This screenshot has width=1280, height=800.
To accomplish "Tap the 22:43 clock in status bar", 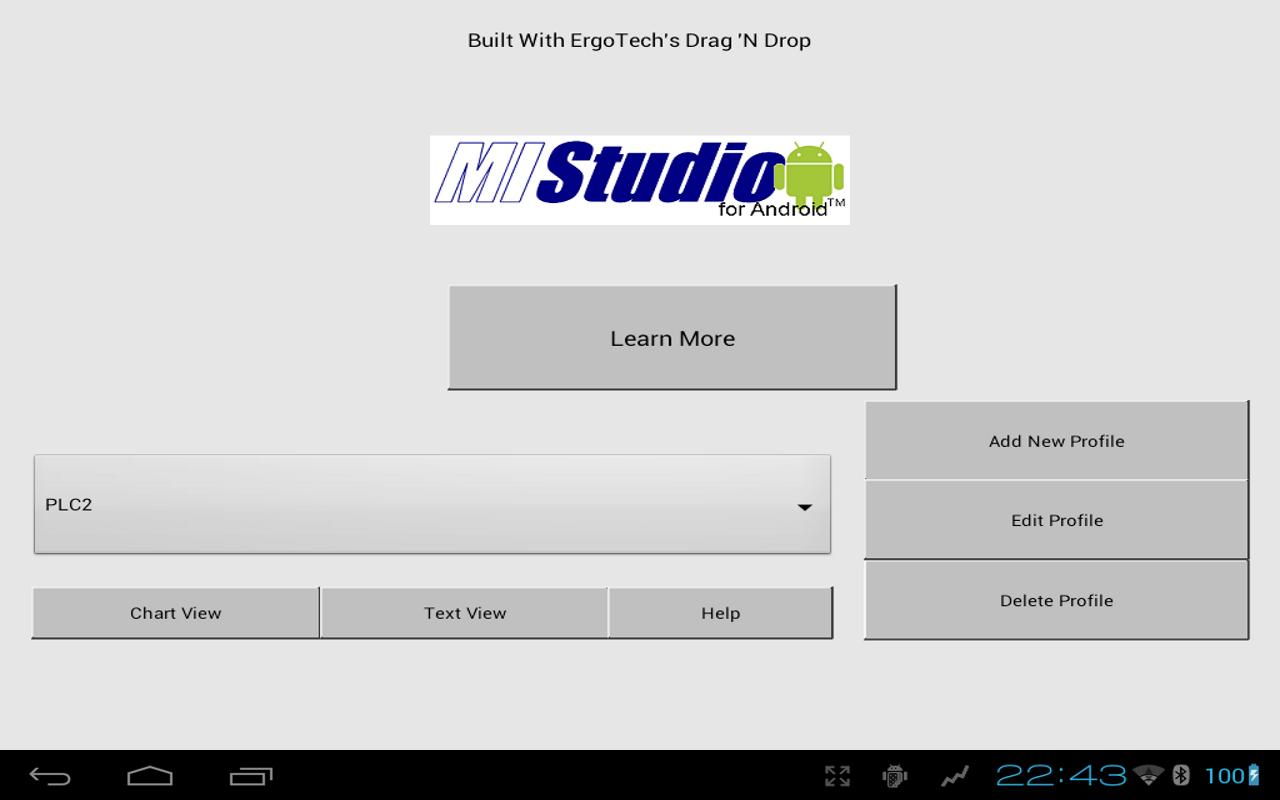I will click(x=1061, y=776).
